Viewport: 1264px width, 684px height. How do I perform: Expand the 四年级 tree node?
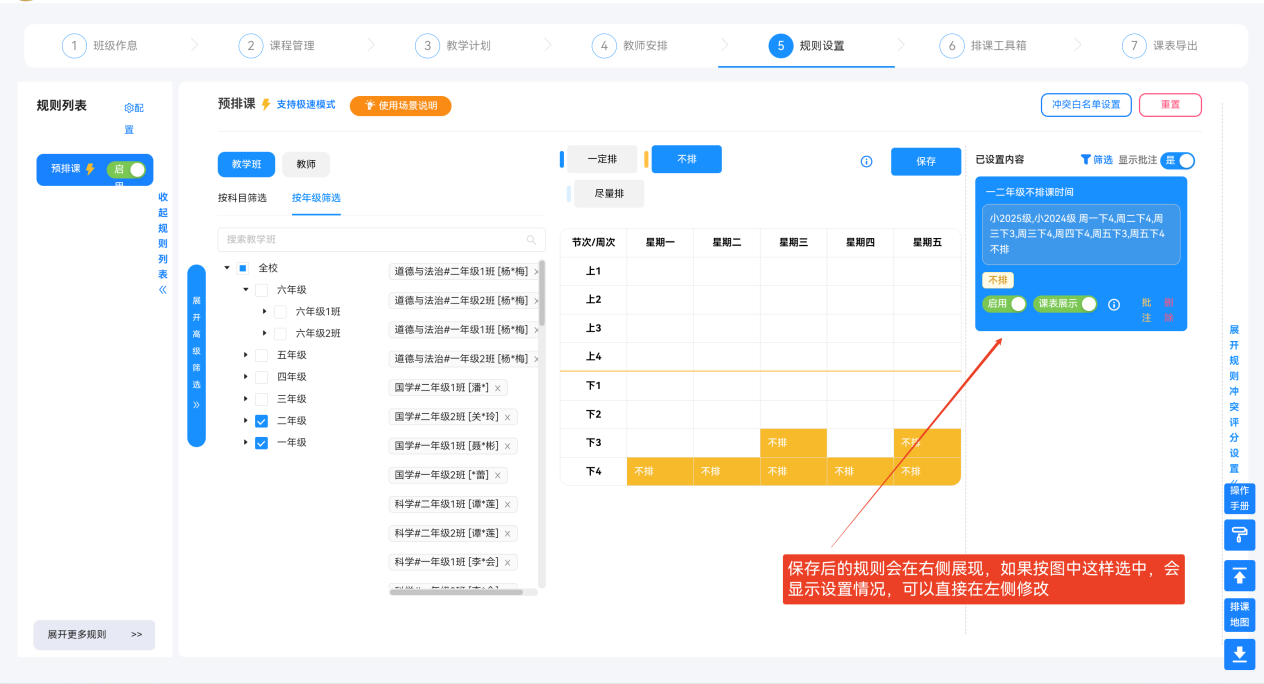[245, 377]
